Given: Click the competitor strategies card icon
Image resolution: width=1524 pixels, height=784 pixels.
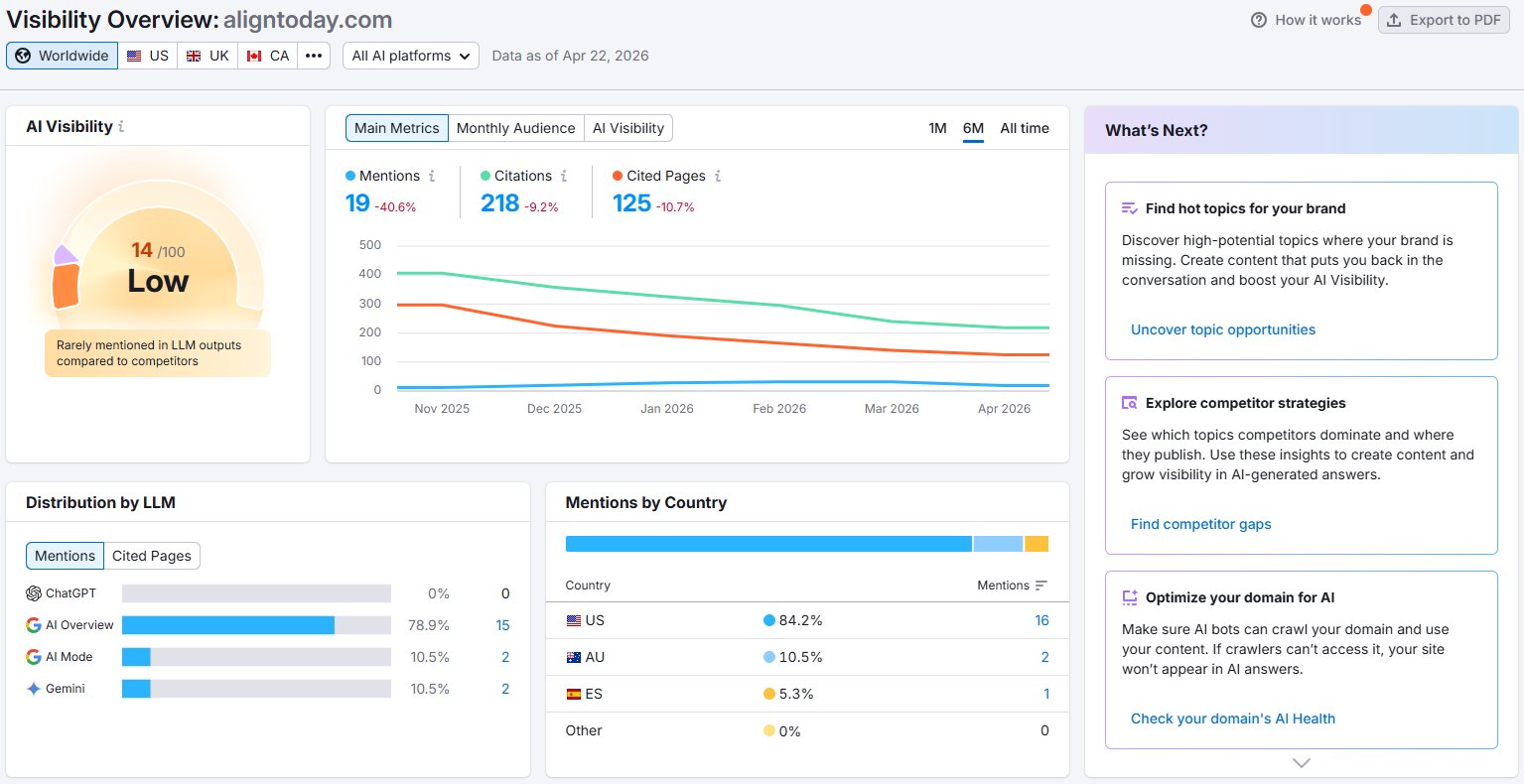Looking at the screenshot, I should point(1130,403).
